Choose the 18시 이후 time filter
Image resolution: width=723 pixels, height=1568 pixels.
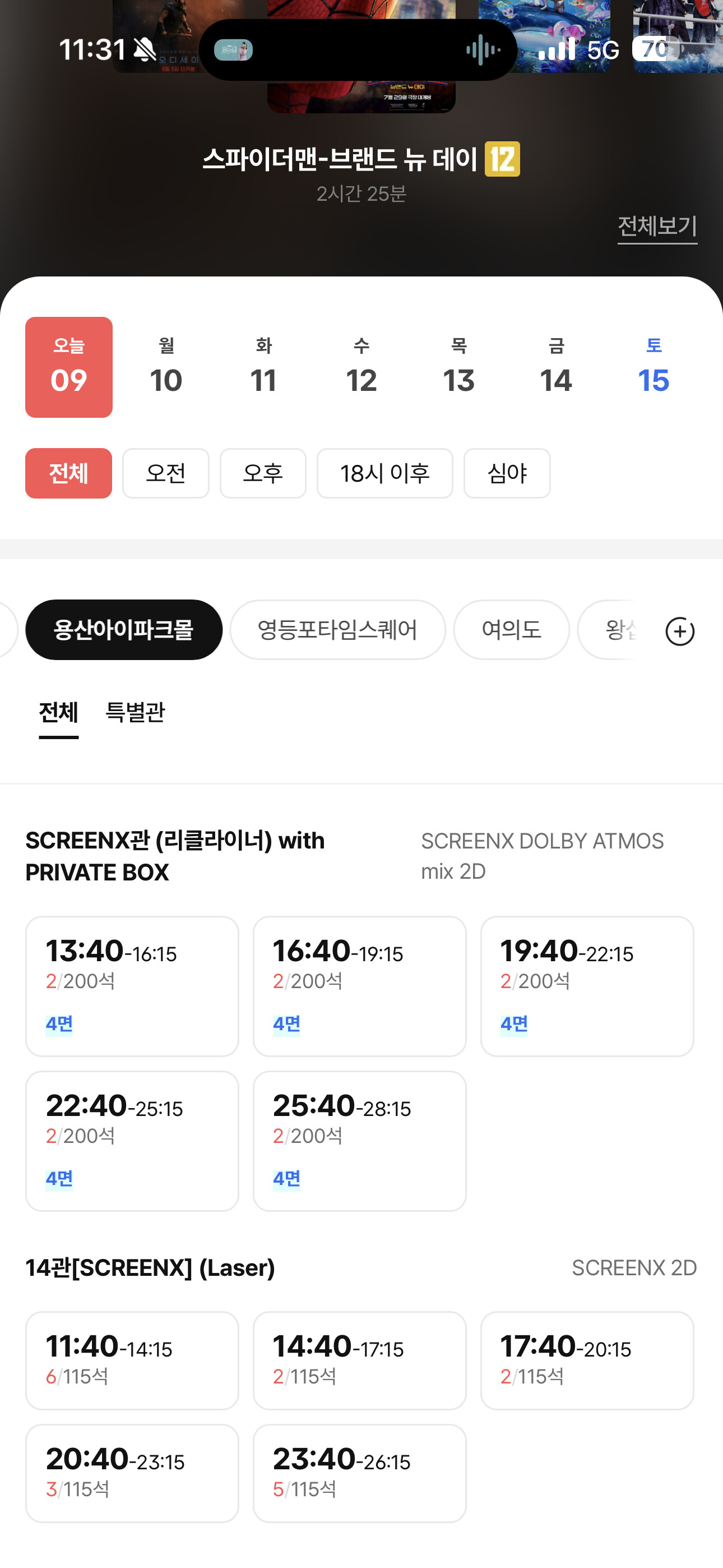pos(384,473)
